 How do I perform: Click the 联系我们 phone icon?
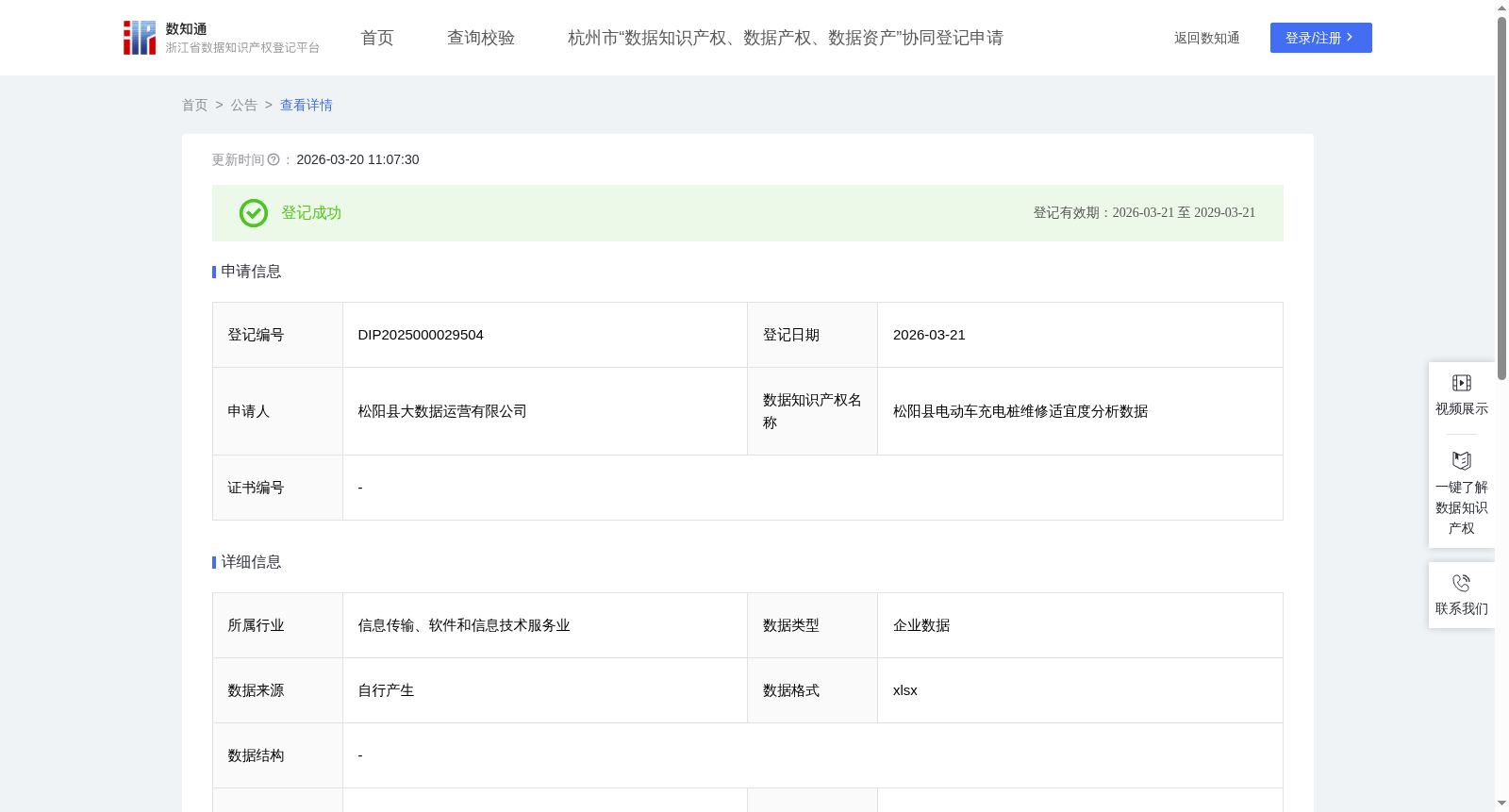1462,583
